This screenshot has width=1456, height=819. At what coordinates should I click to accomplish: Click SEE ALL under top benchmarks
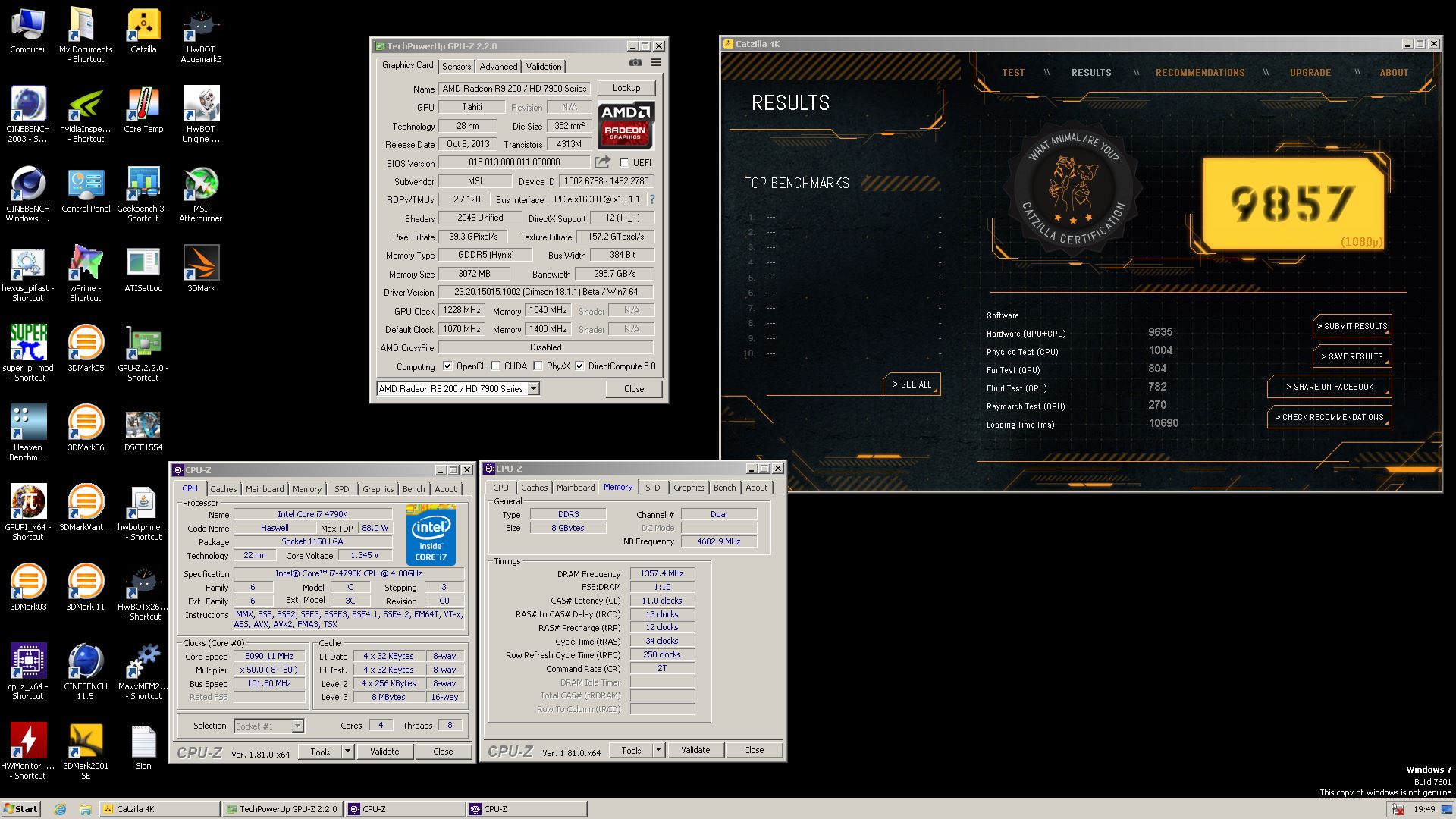point(912,384)
